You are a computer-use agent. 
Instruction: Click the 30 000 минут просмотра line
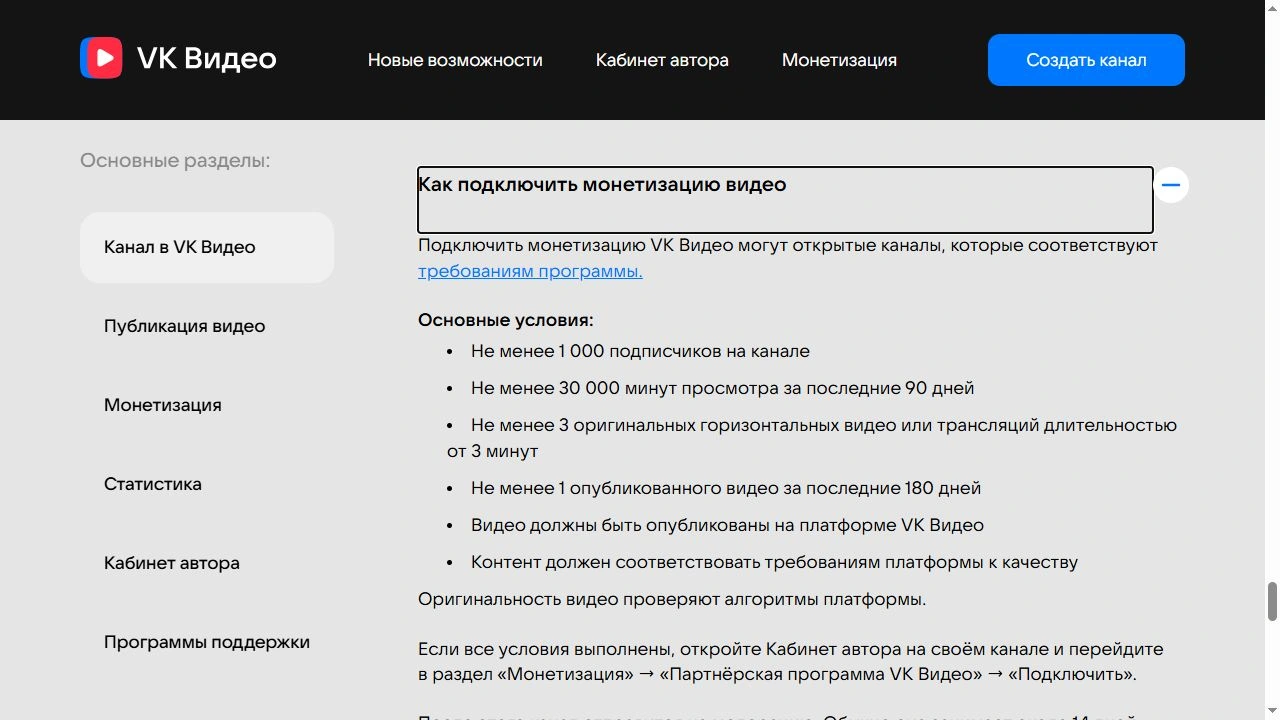coord(722,388)
